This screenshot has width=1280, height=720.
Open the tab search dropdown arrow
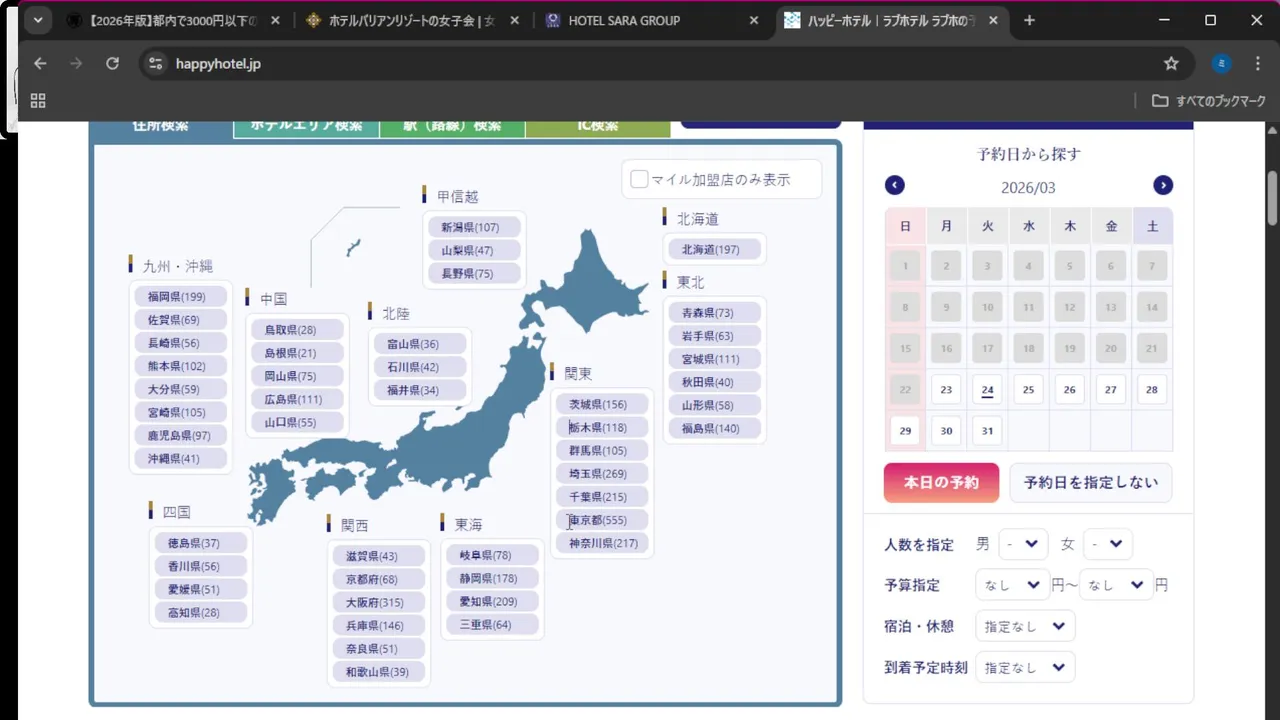pos(37,20)
